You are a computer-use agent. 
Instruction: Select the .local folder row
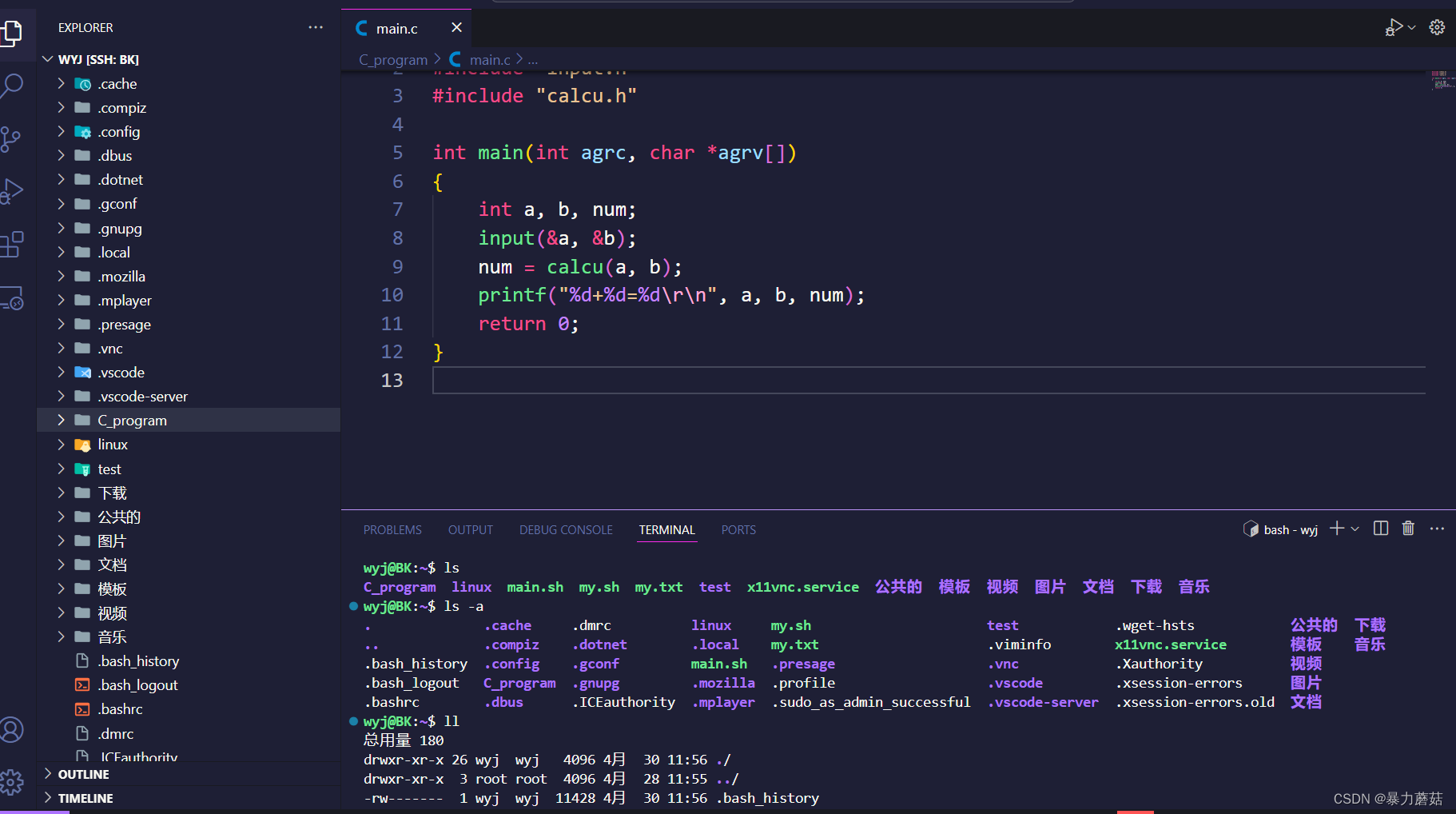(189, 252)
